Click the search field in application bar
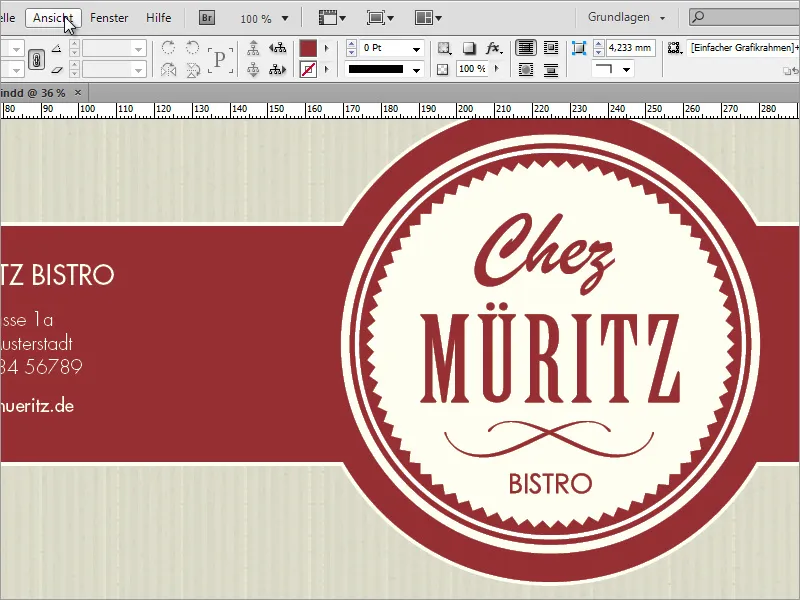The width and height of the screenshot is (800, 600). (x=745, y=17)
